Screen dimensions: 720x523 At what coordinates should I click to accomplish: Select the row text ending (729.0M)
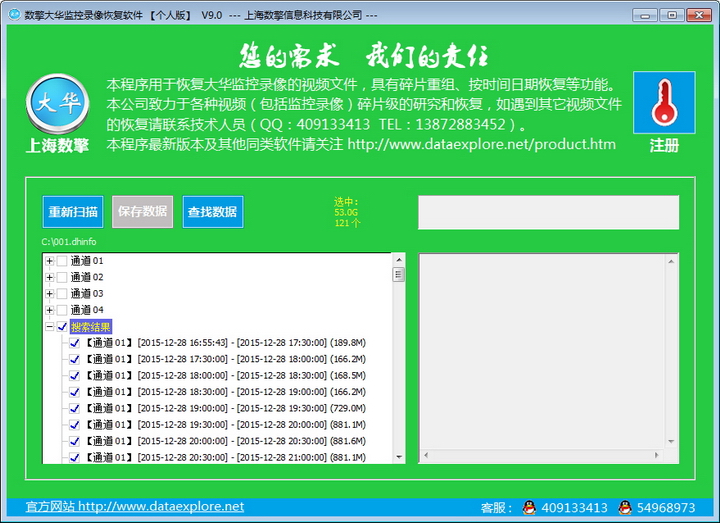pos(225,408)
